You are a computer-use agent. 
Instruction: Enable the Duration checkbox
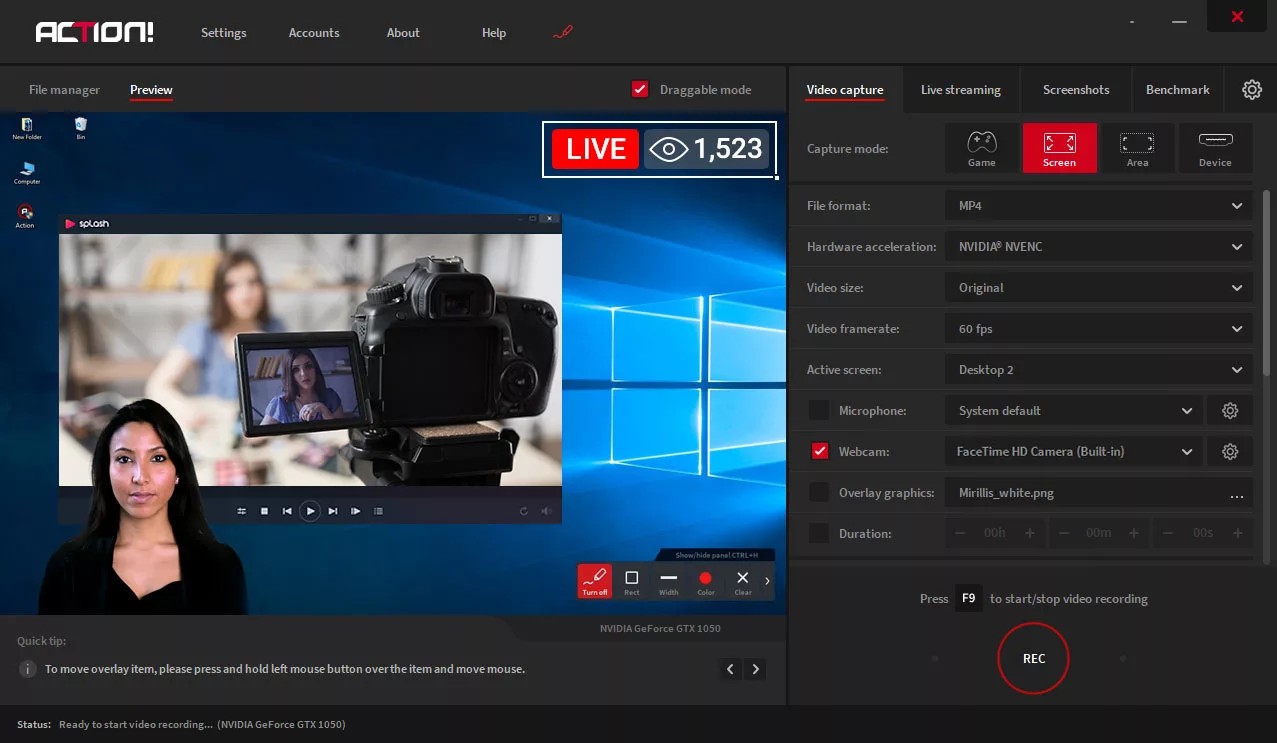click(819, 534)
